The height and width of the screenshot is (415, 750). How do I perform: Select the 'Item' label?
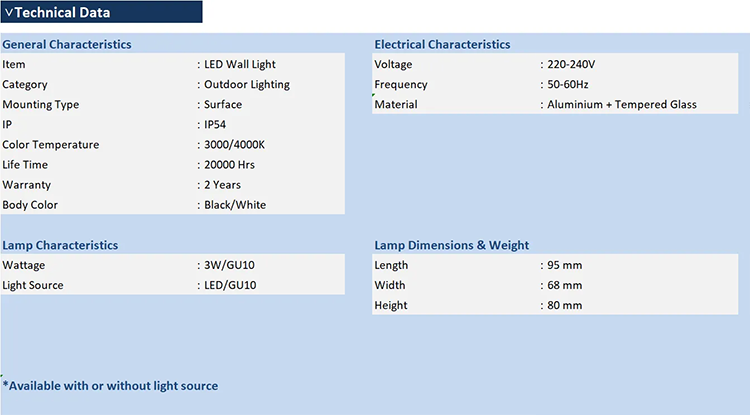pyautogui.click(x=13, y=65)
